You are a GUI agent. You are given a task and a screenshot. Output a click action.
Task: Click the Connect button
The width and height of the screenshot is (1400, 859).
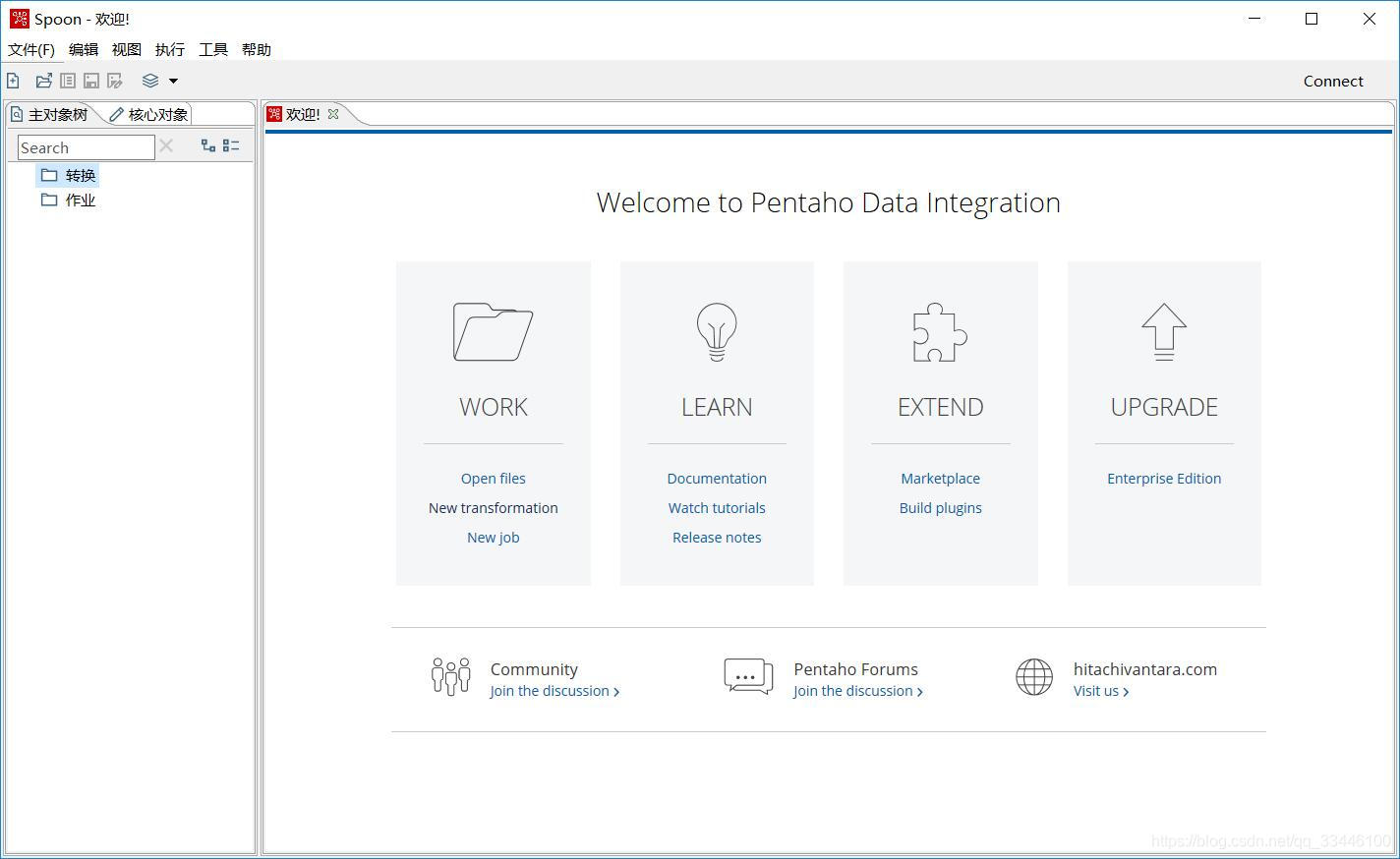click(x=1333, y=81)
